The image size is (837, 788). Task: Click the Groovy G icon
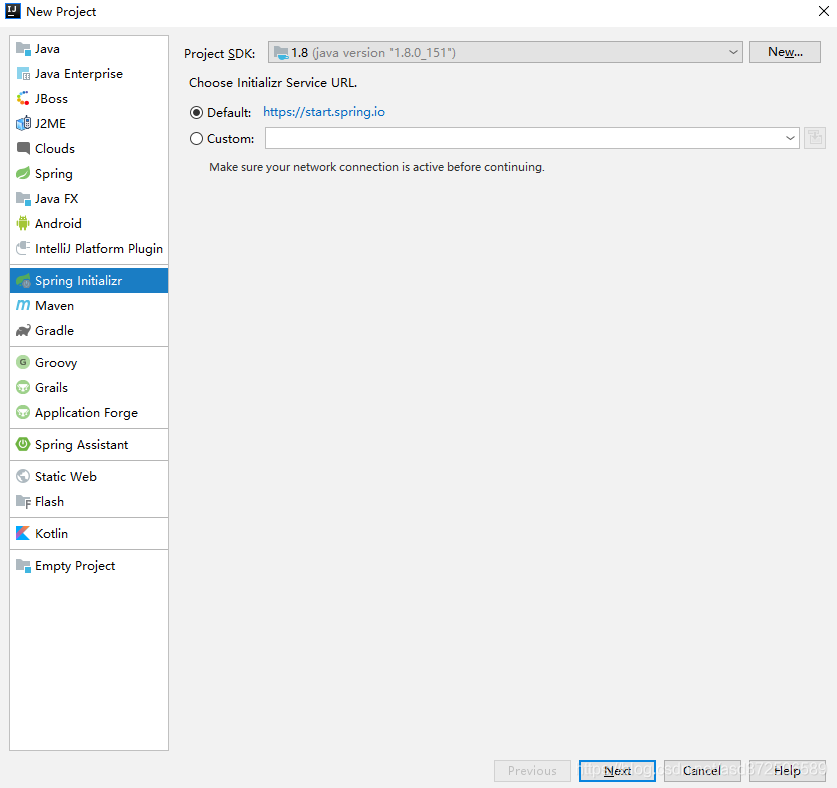[x=23, y=362]
